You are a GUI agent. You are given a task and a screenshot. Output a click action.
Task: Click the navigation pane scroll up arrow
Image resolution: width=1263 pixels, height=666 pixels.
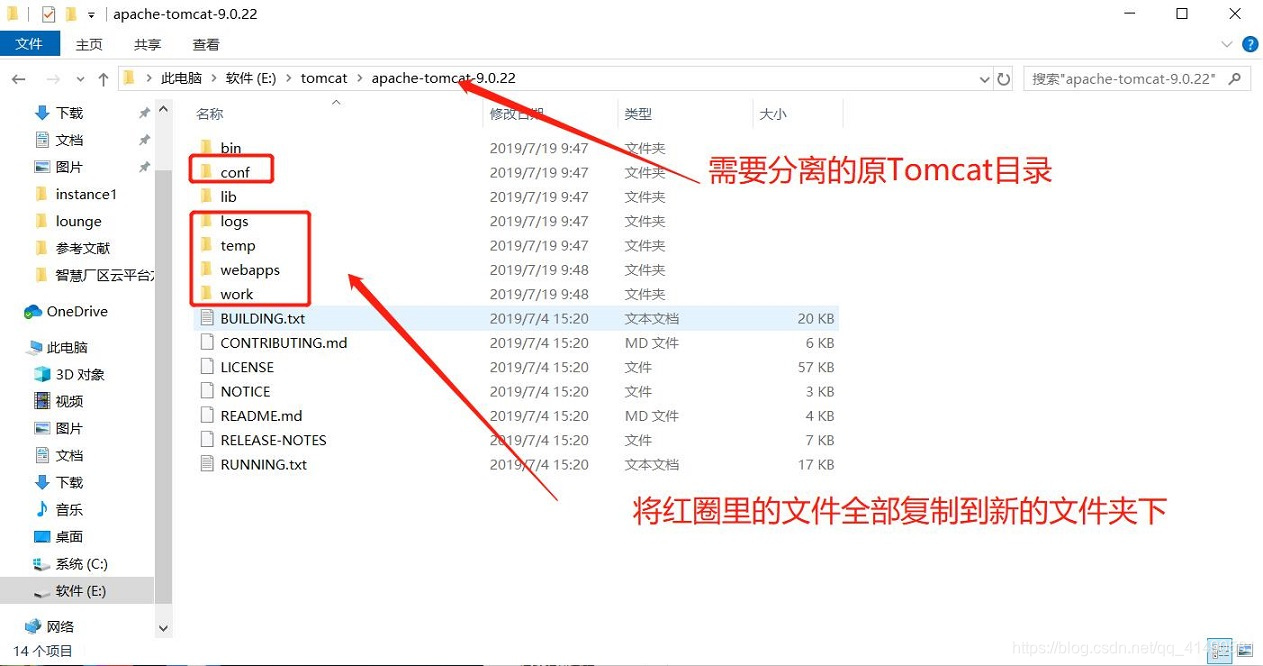164,107
